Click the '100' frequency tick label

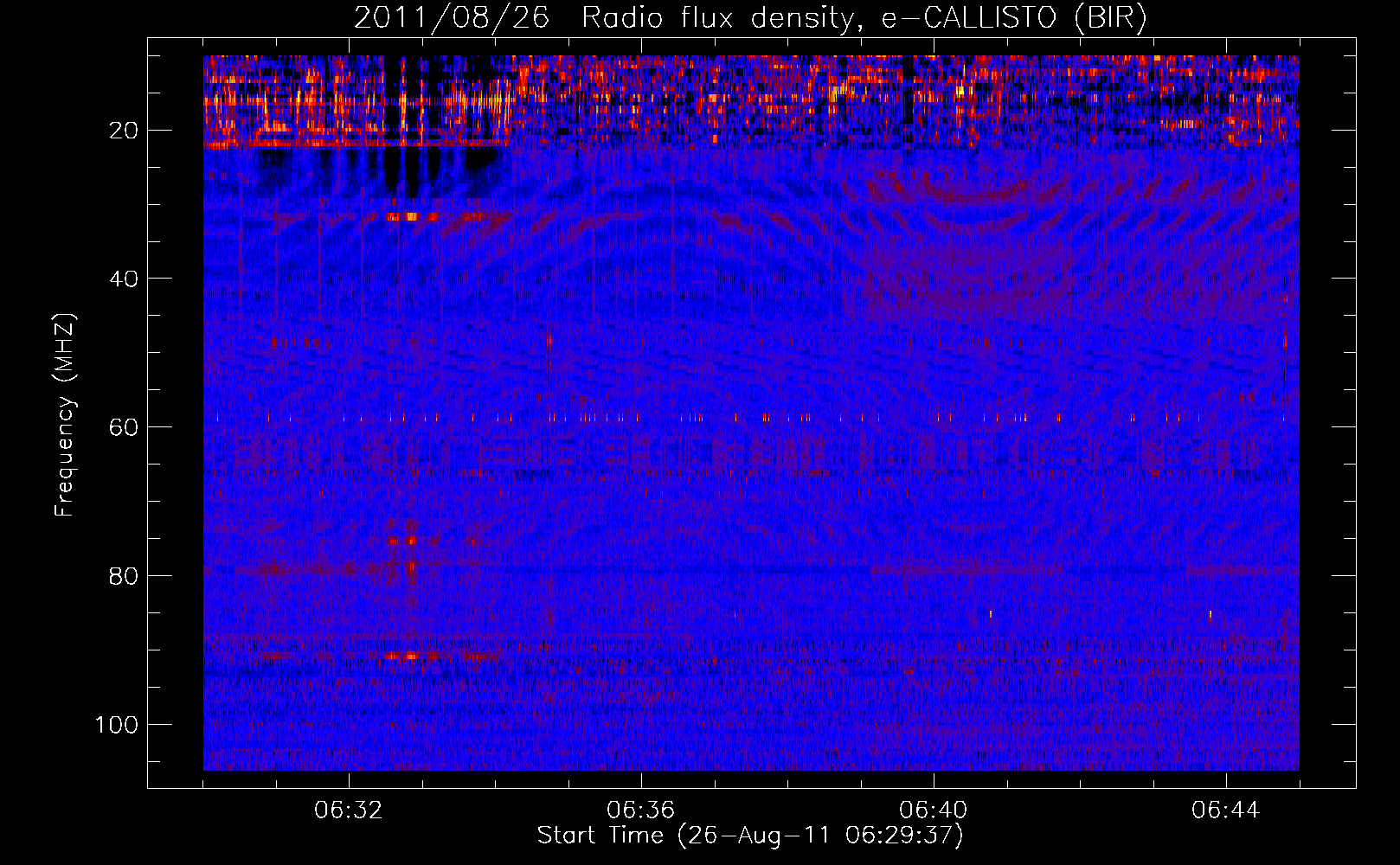point(117,724)
